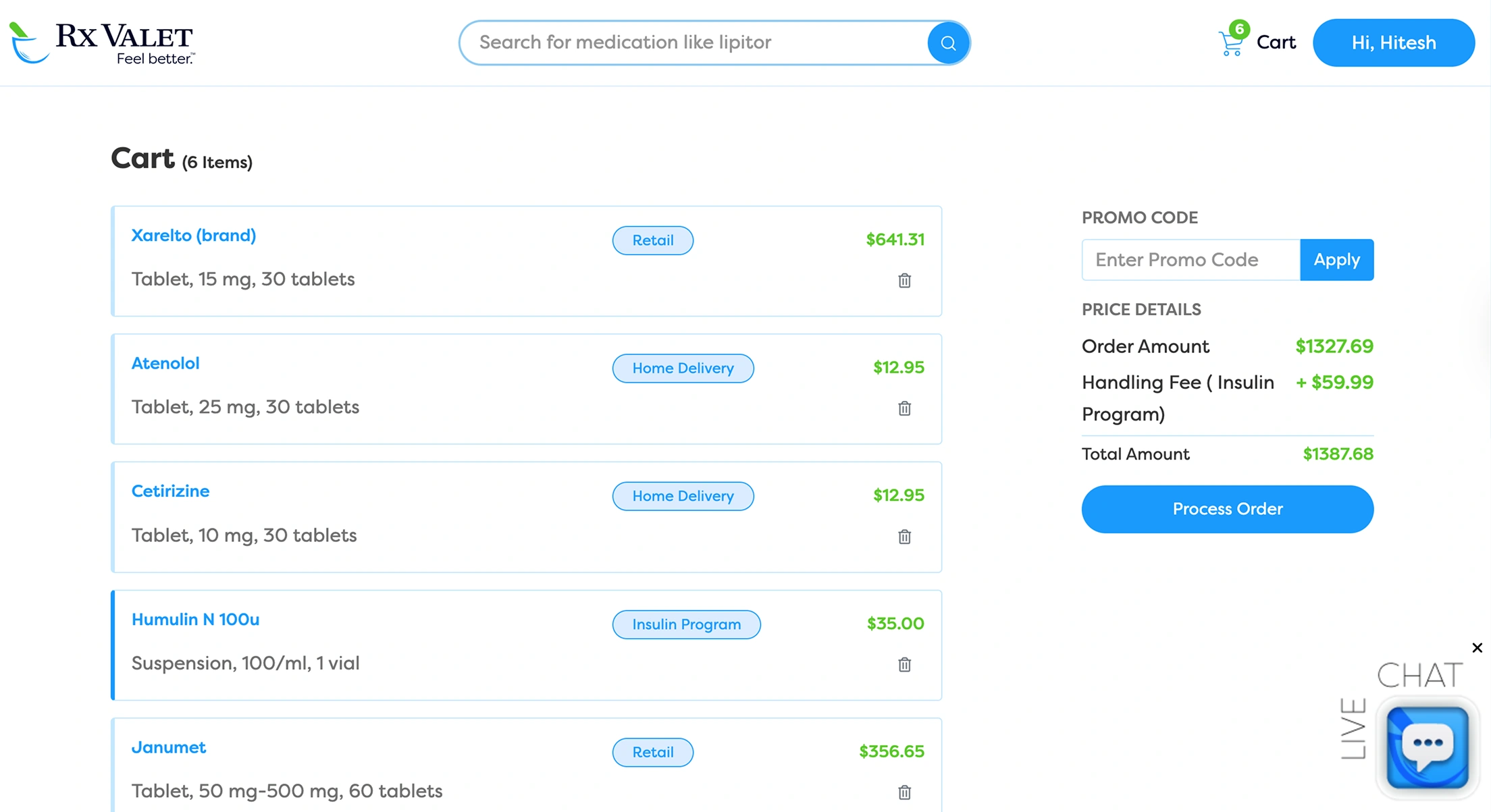Open the Xarelto (brand) link

(194, 236)
